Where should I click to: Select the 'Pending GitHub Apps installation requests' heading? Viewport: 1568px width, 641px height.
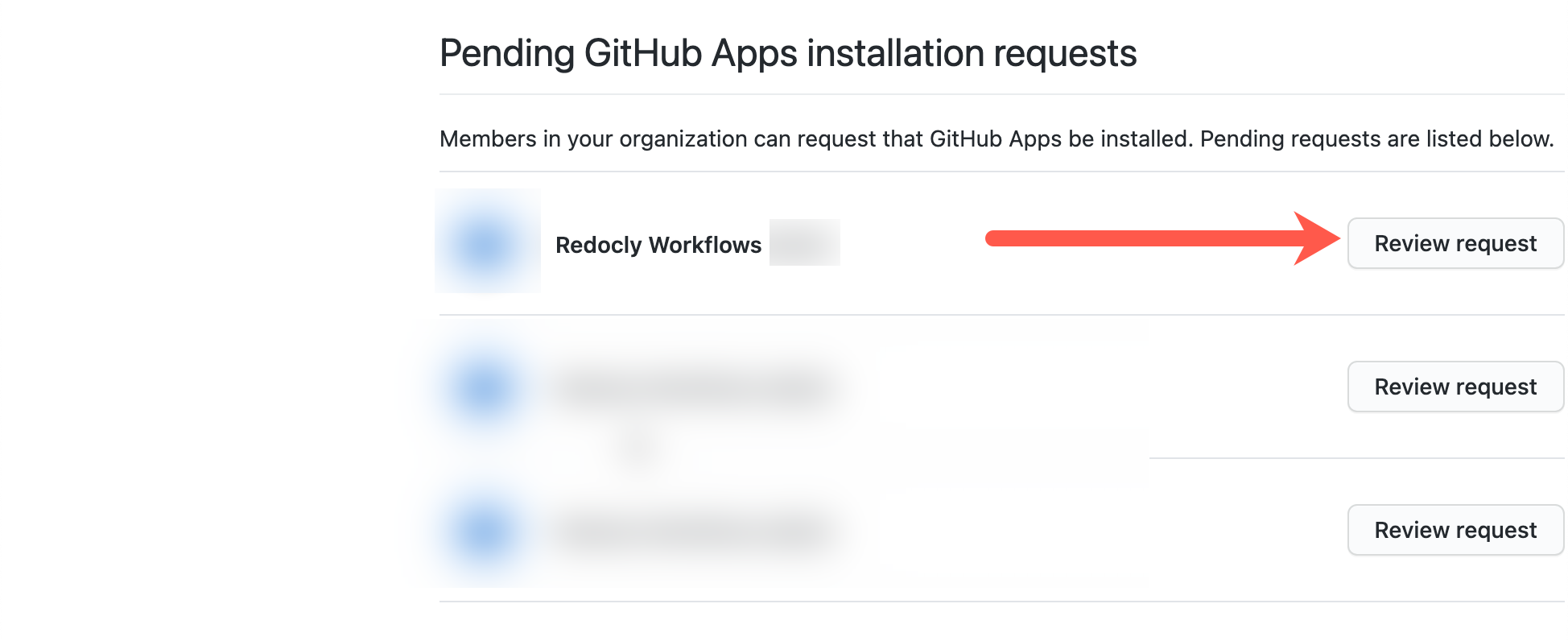(x=788, y=54)
